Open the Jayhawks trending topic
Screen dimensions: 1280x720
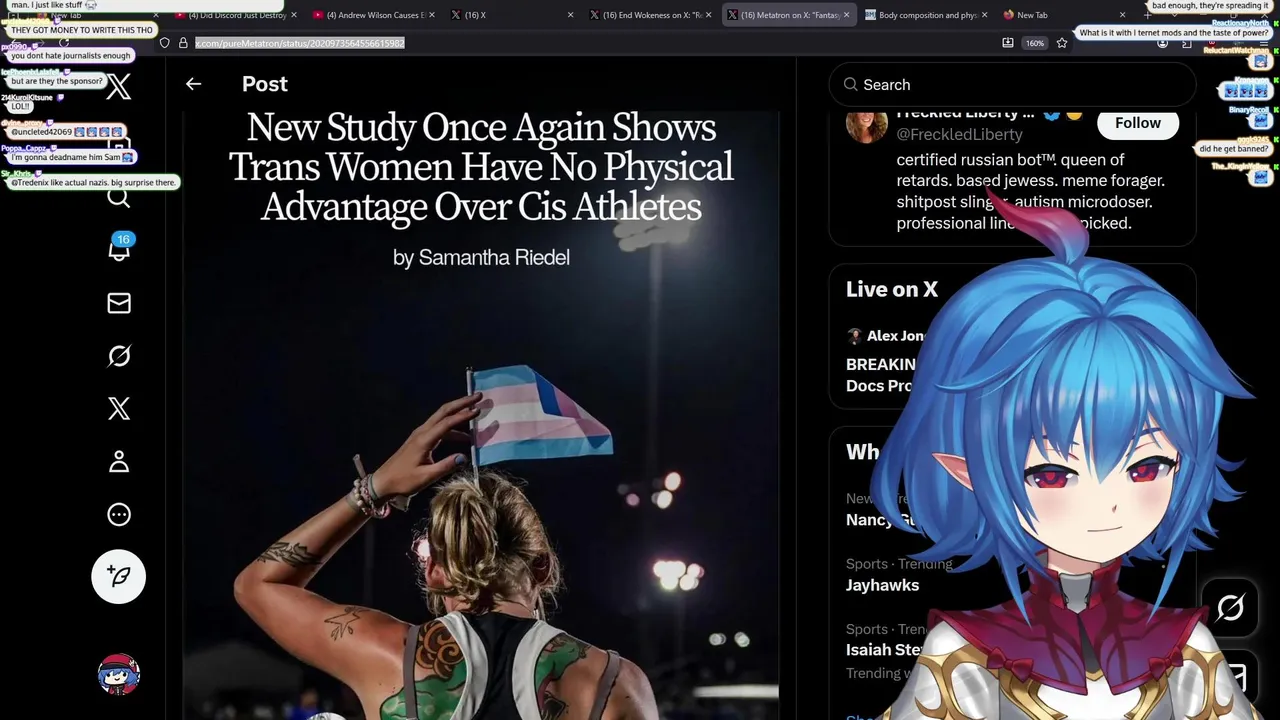pos(882,585)
